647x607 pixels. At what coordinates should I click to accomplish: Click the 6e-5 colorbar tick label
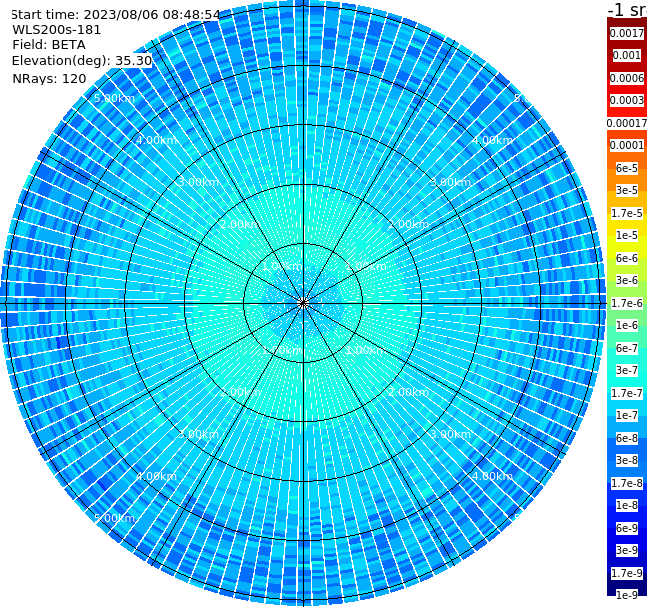point(627,168)
